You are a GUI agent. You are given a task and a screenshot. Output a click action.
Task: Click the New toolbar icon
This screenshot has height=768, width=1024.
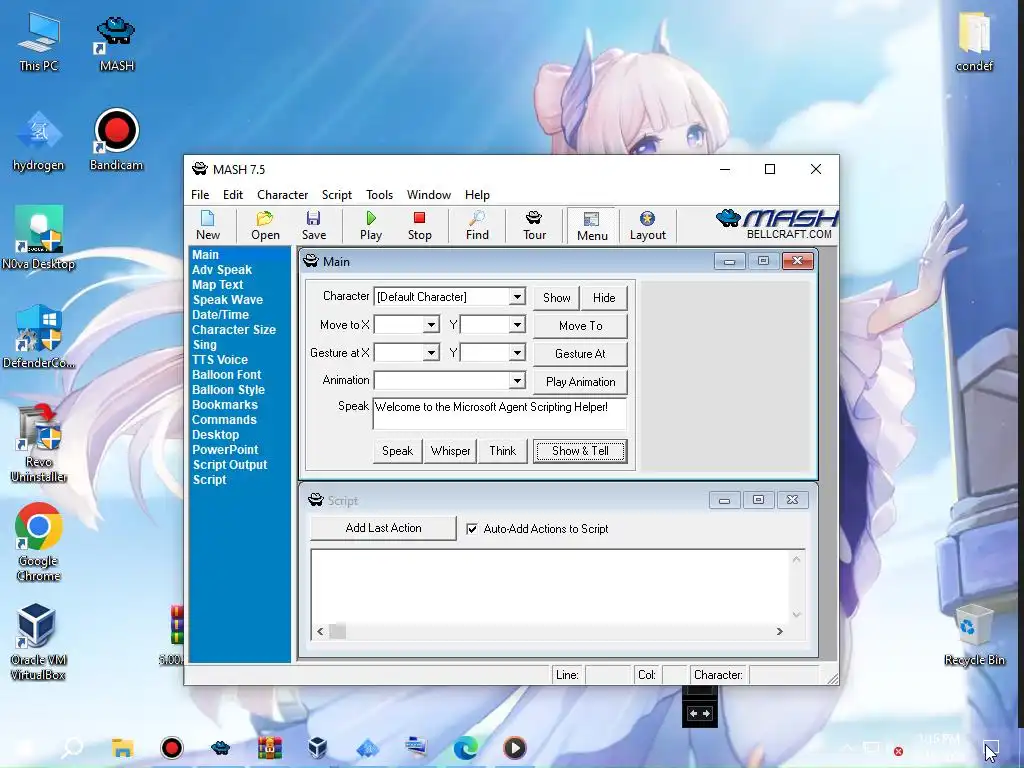[x=208, y=226]
